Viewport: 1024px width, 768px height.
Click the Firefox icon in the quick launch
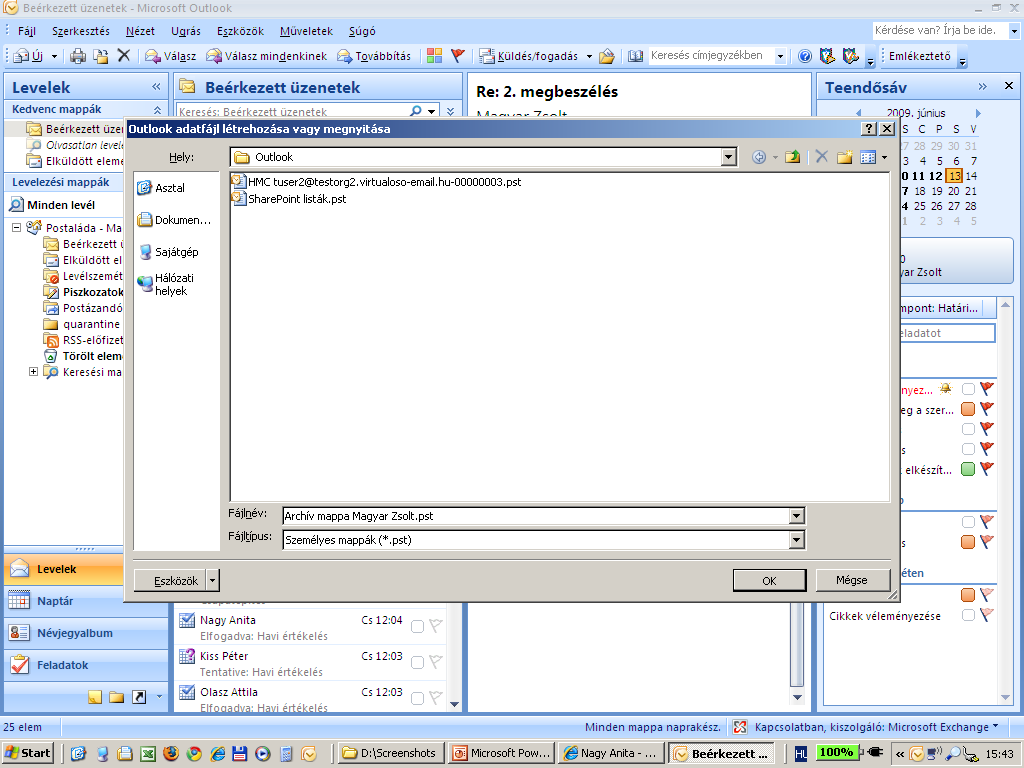[171, 753]
